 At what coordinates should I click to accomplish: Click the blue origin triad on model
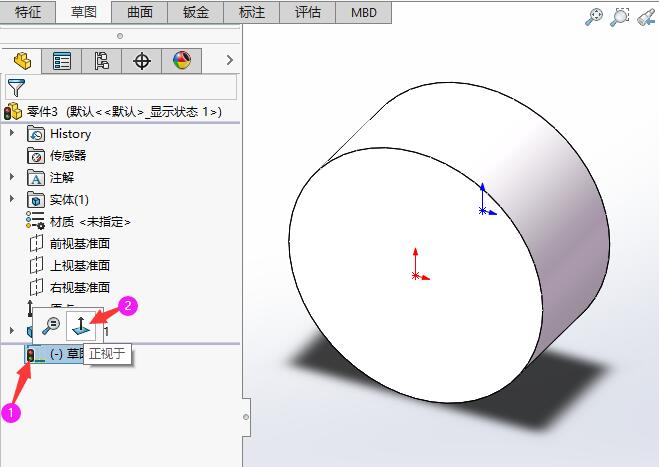pos(483,211)
